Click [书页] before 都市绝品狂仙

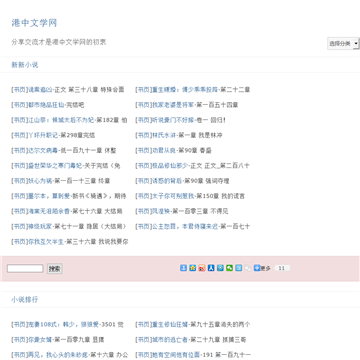point(20,105)
